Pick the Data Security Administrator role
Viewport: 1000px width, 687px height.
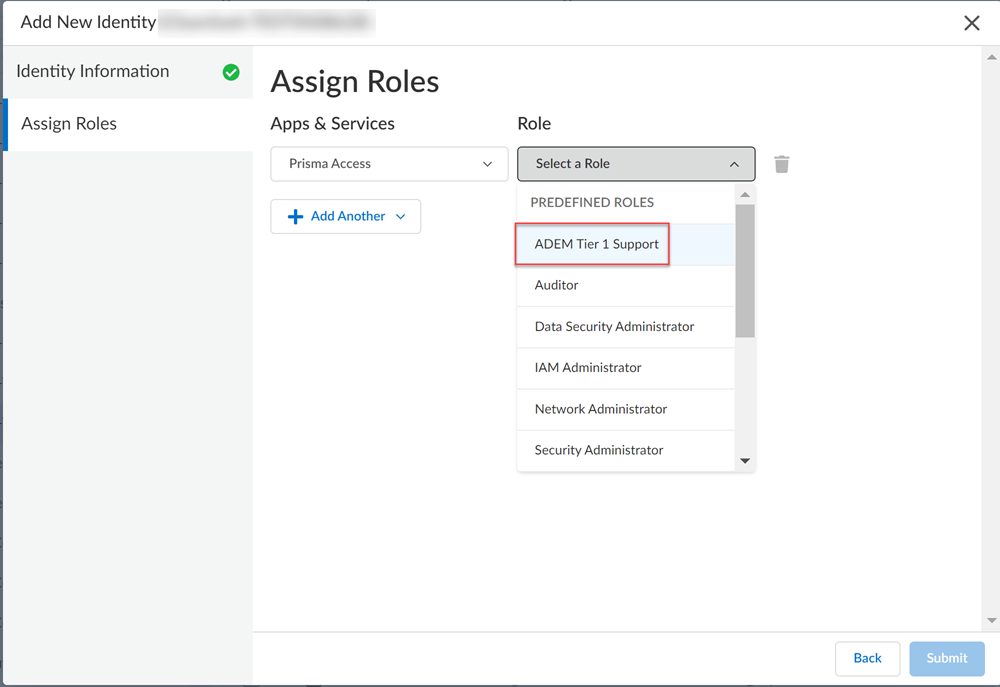614,327
